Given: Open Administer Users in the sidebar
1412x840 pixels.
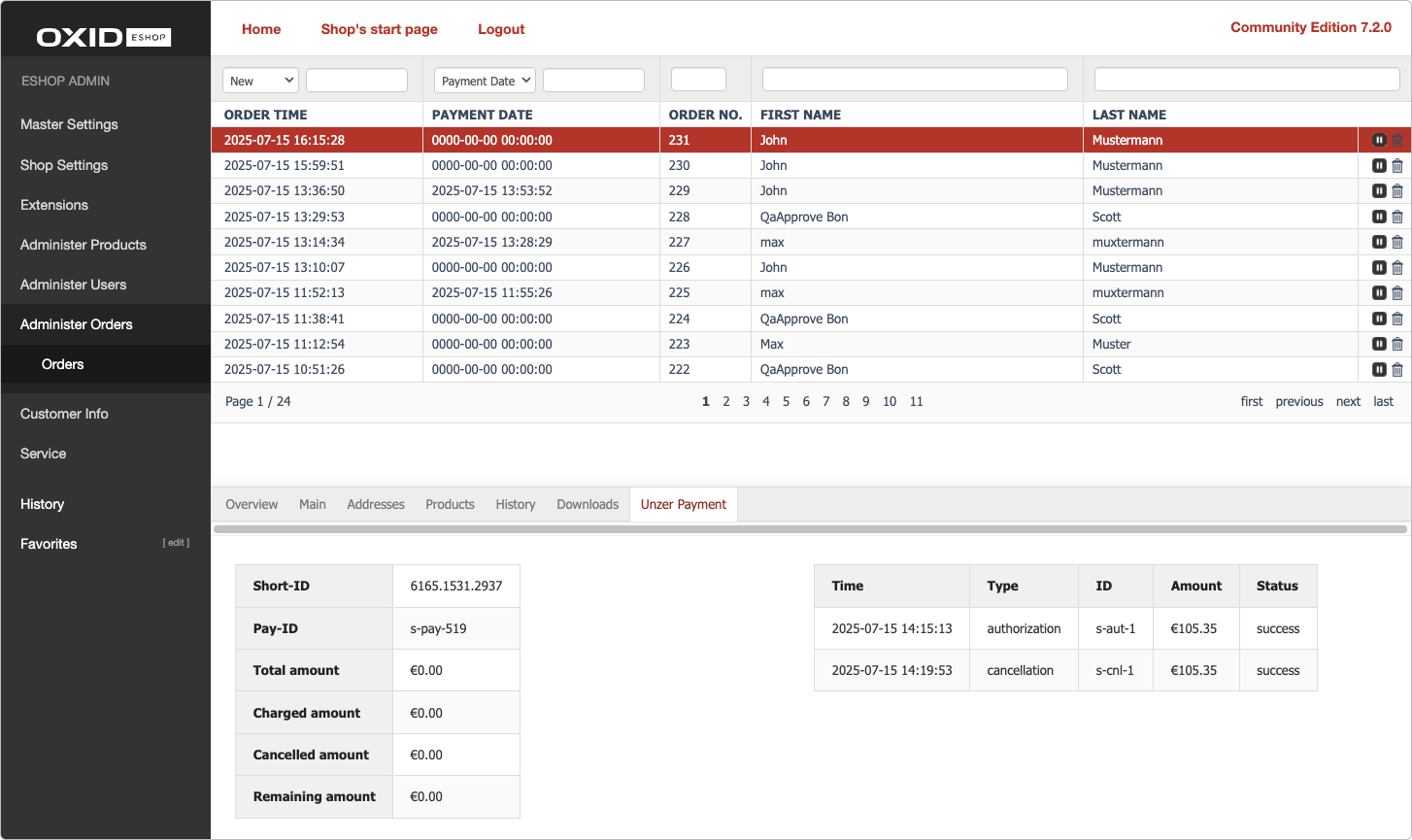Looking at the screenshot, I should point(74,285).
